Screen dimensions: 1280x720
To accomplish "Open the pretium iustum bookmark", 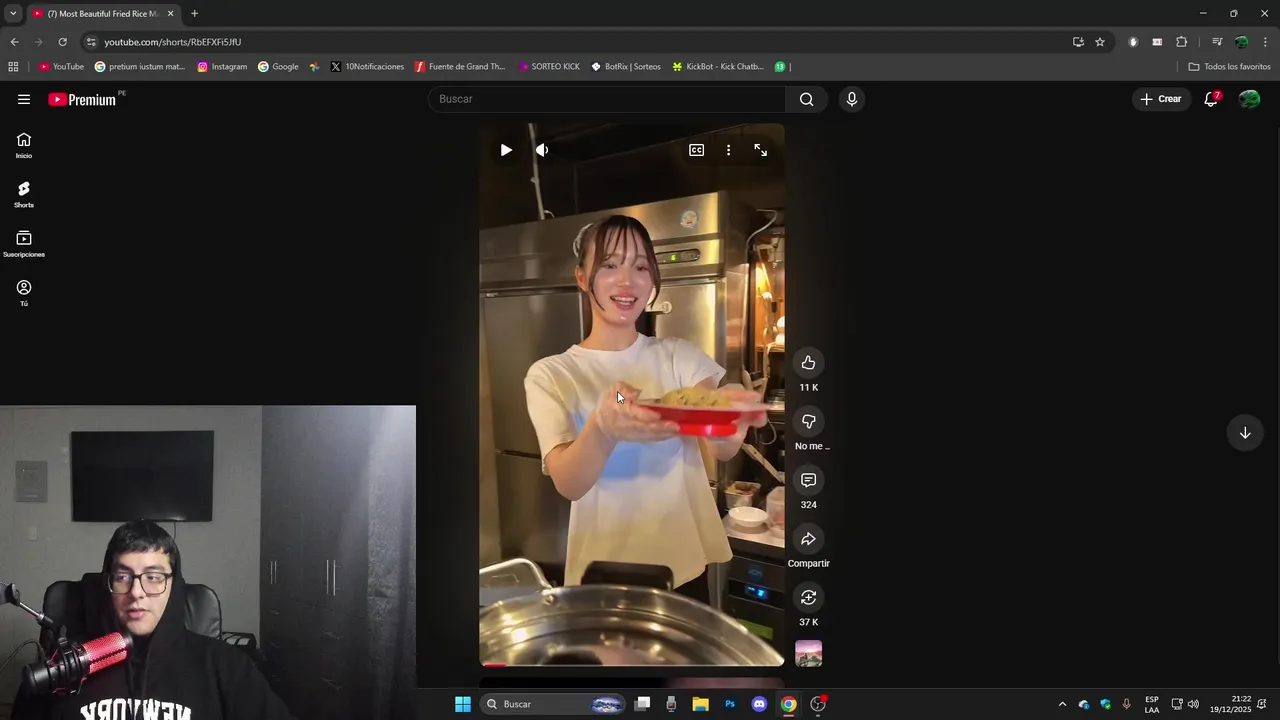I will 140,67.
